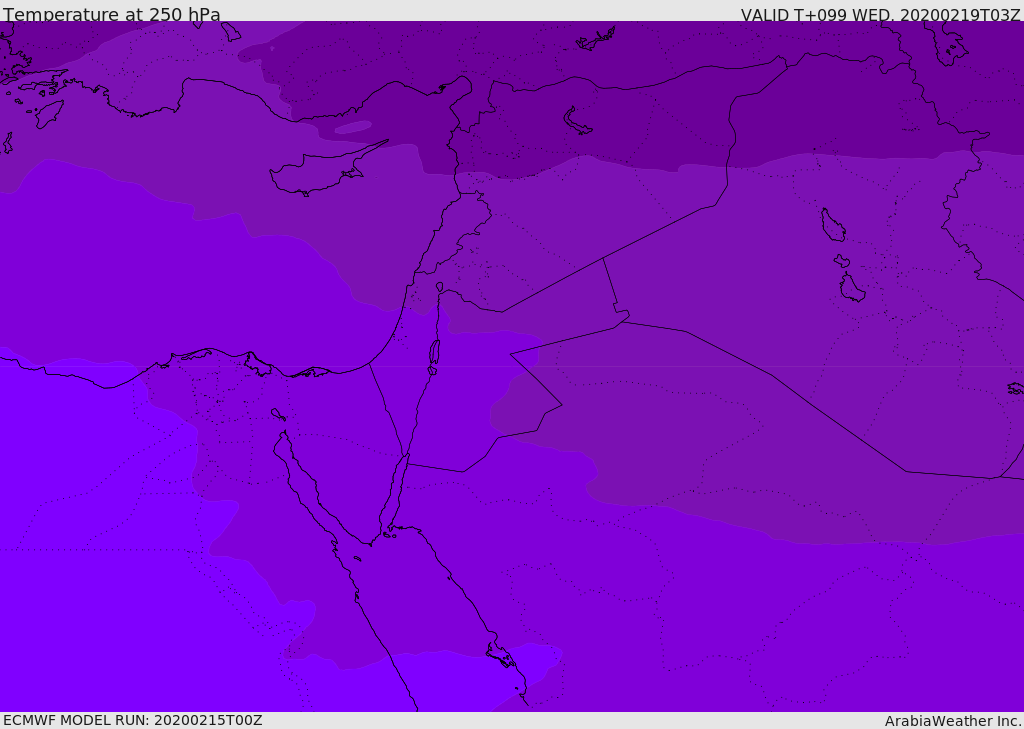
Task: Click the "Temperature at 250 hPa" title
Action: pos(112,14)
